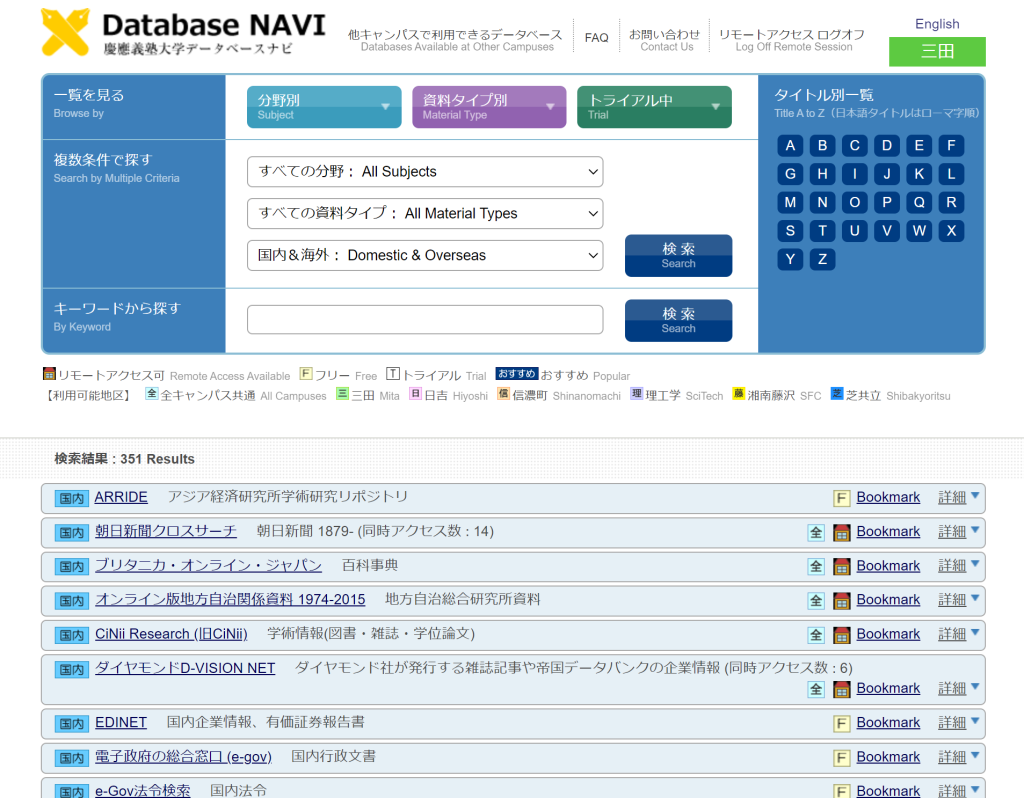The width and height of the screenshot is (1024, 798).
Task: Open letter O title list
Action: click(854, 202)
